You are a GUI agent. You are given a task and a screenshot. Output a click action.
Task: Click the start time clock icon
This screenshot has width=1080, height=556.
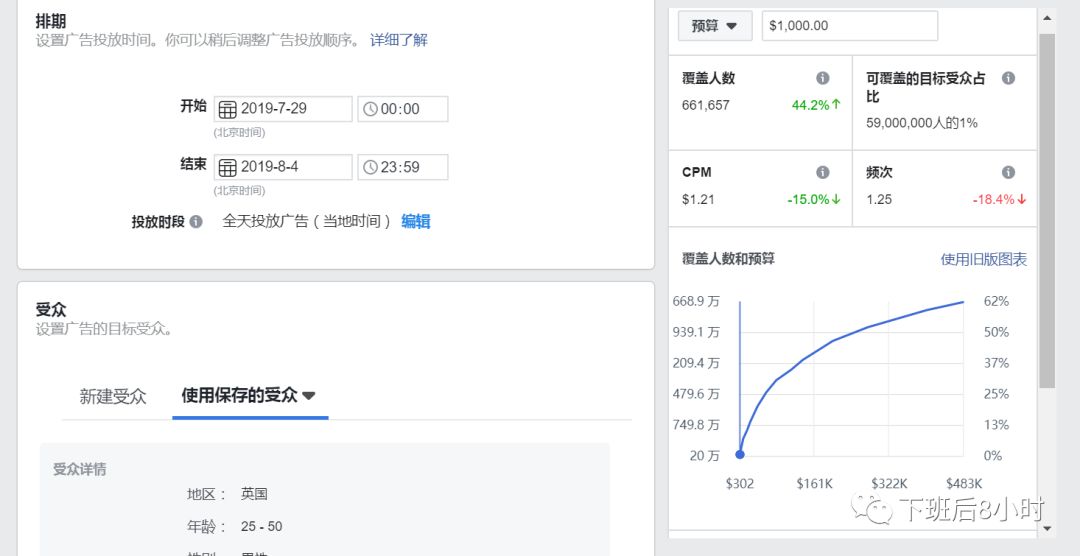(x=370, y=109)
